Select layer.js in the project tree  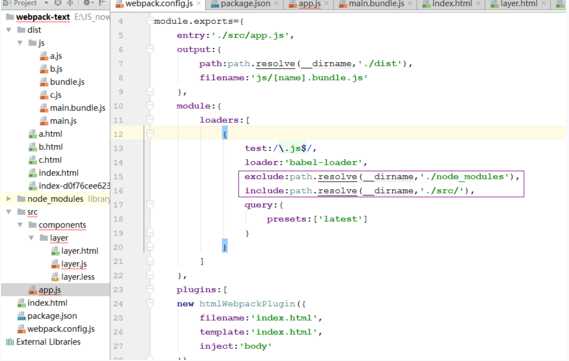click(74, 264)
